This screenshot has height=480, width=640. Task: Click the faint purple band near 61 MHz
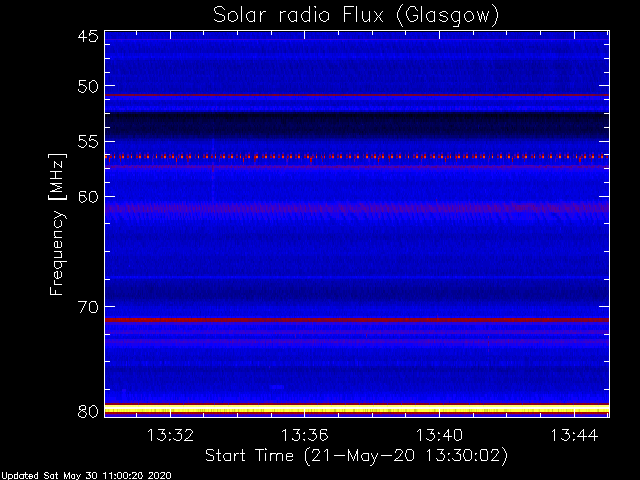(x=357, y=208)
